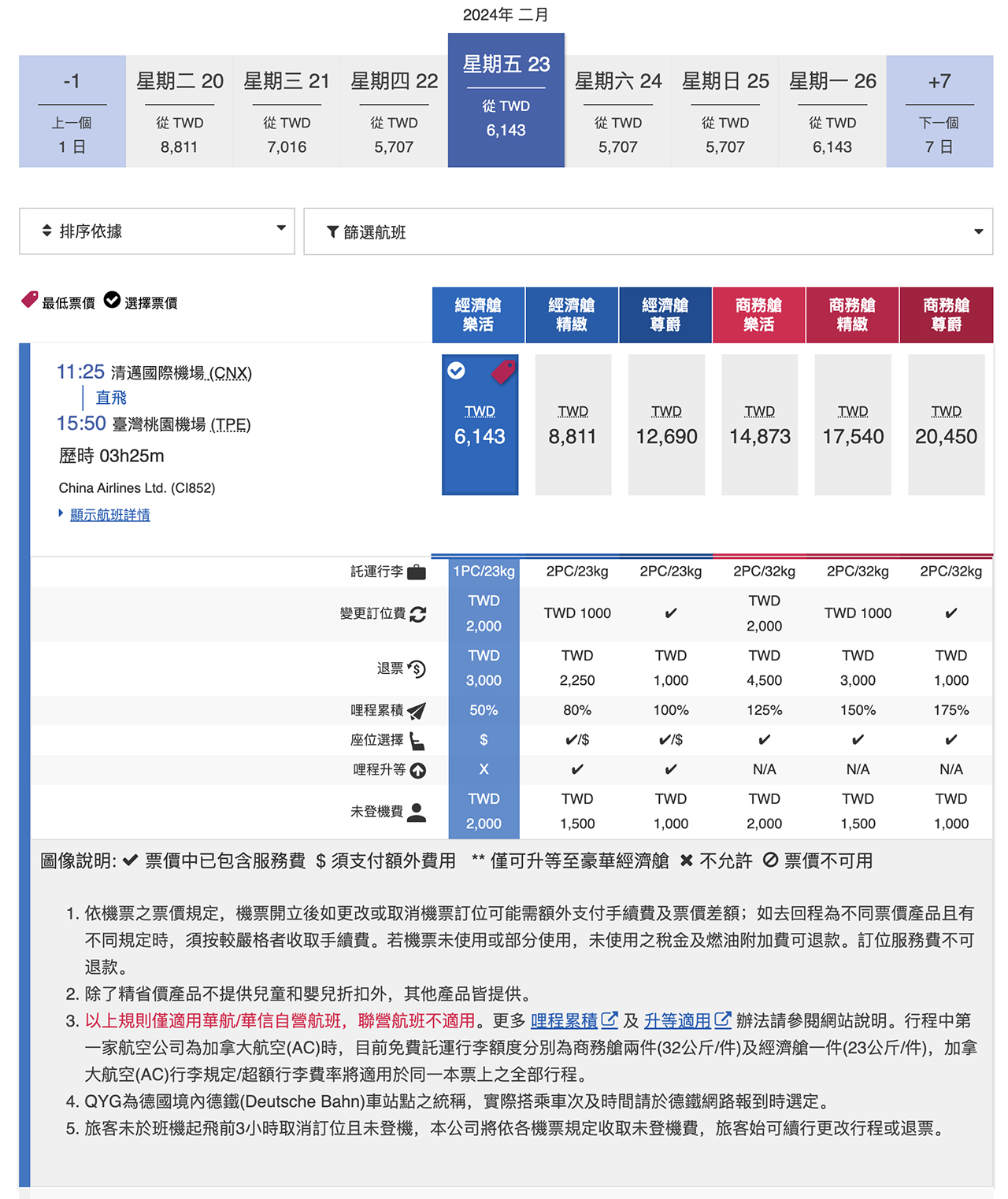Click the 直飛 nonstop label
The width and height of the screenshot is (1008, 1199).
111,398
